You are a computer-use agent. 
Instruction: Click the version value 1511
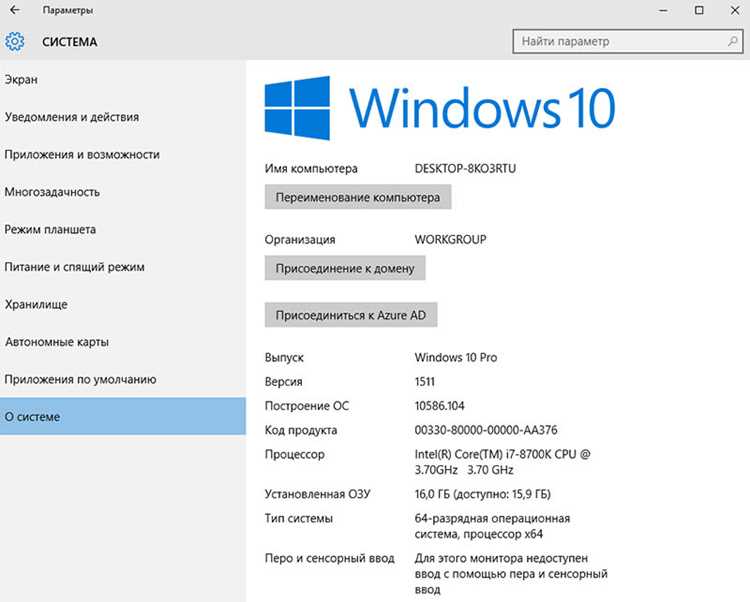pos(425,382)
